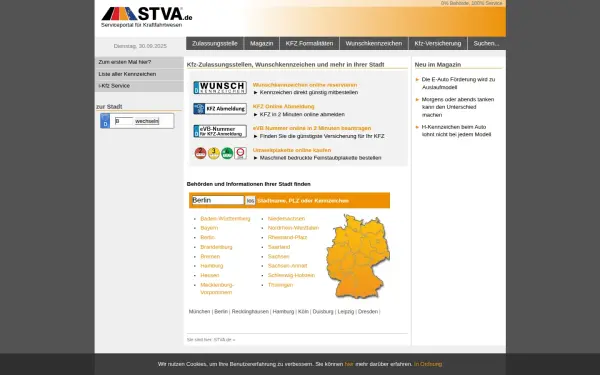Select Niedersachsen state link
This screenshot has width=600, height=375.
[286, 218]
